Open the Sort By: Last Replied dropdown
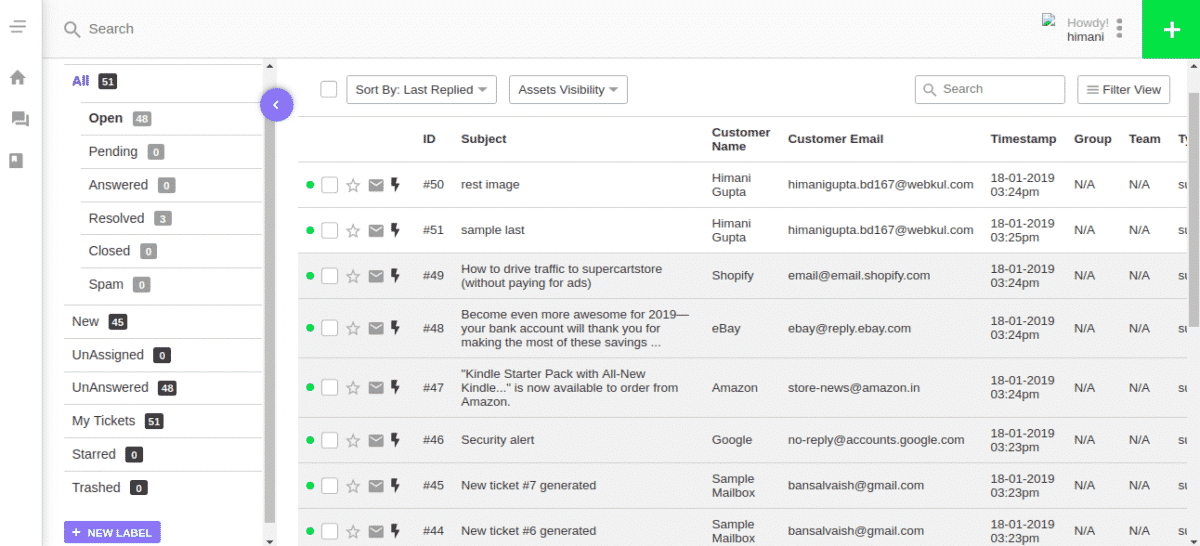 tap(421, 90)
